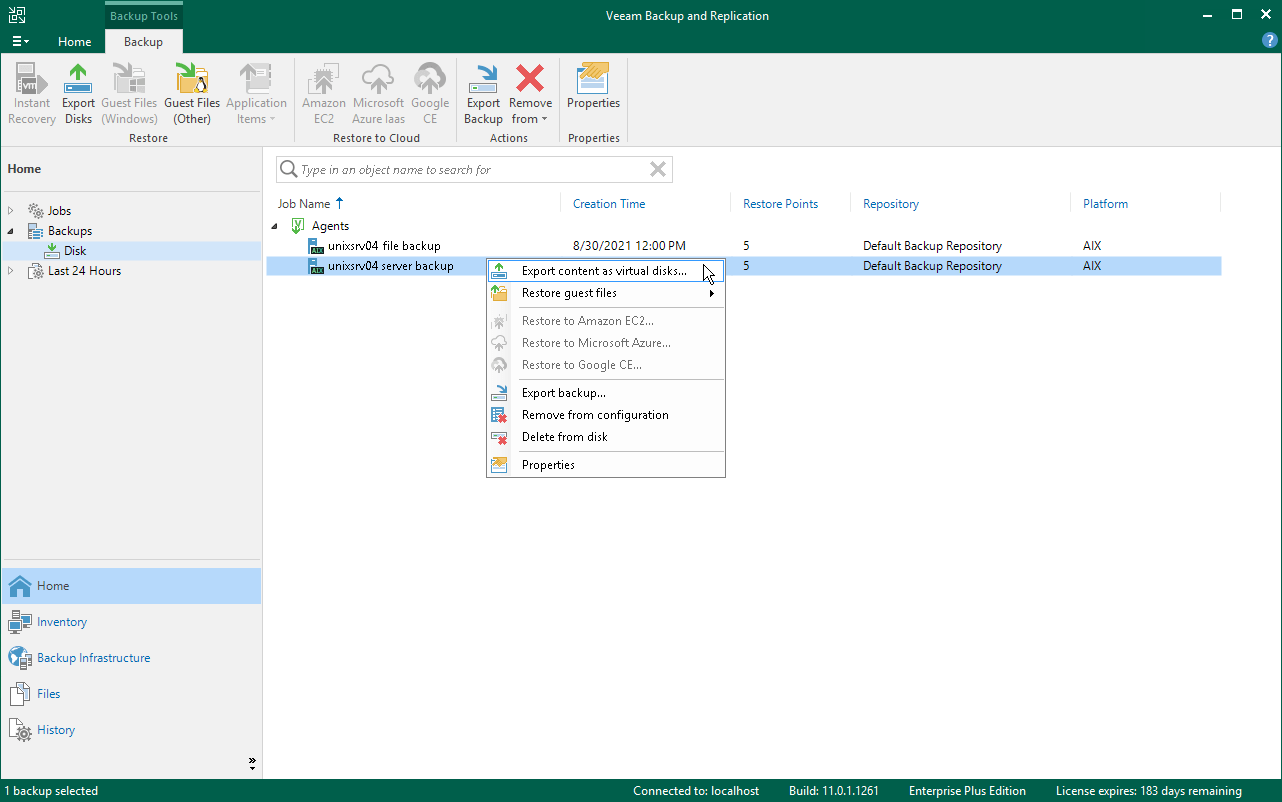Select the Google CE restore icon
1282x802 pixels.
[430, 90]
